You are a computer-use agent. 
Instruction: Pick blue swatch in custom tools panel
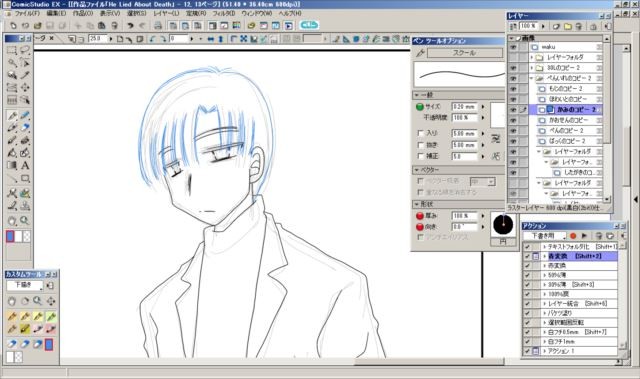click(49, 345)
